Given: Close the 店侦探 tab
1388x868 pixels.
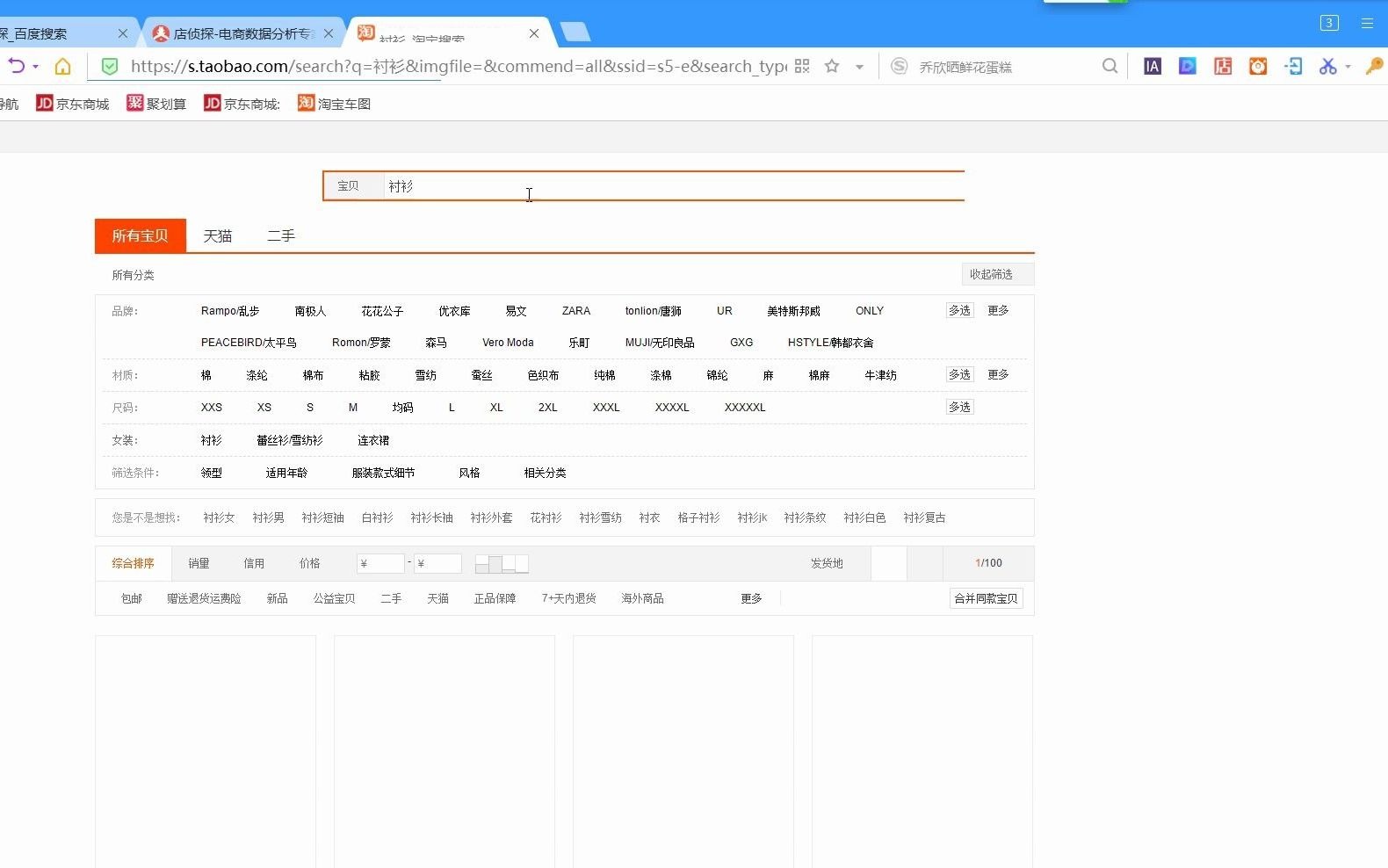Looking at the screenshot, I should coord(329,33).
